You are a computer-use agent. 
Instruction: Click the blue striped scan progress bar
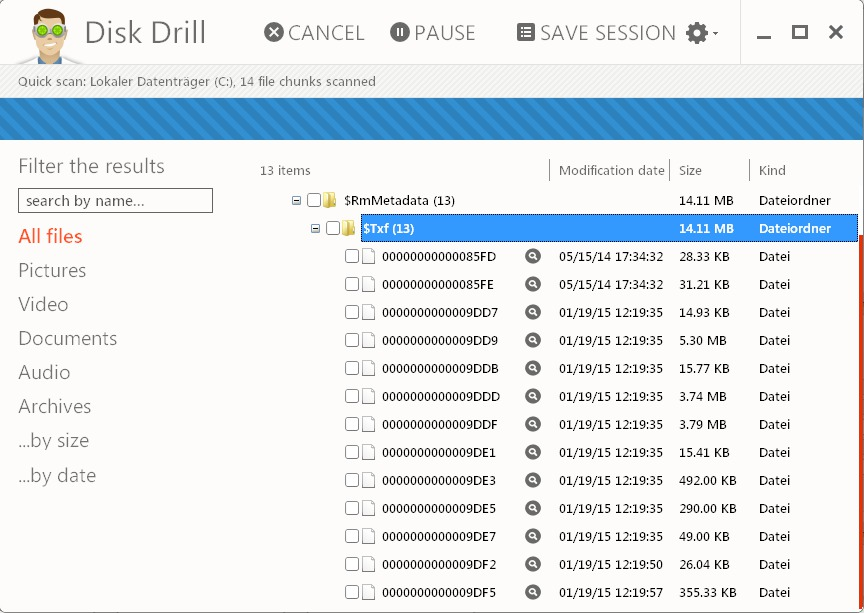click(x=432, y=119)
